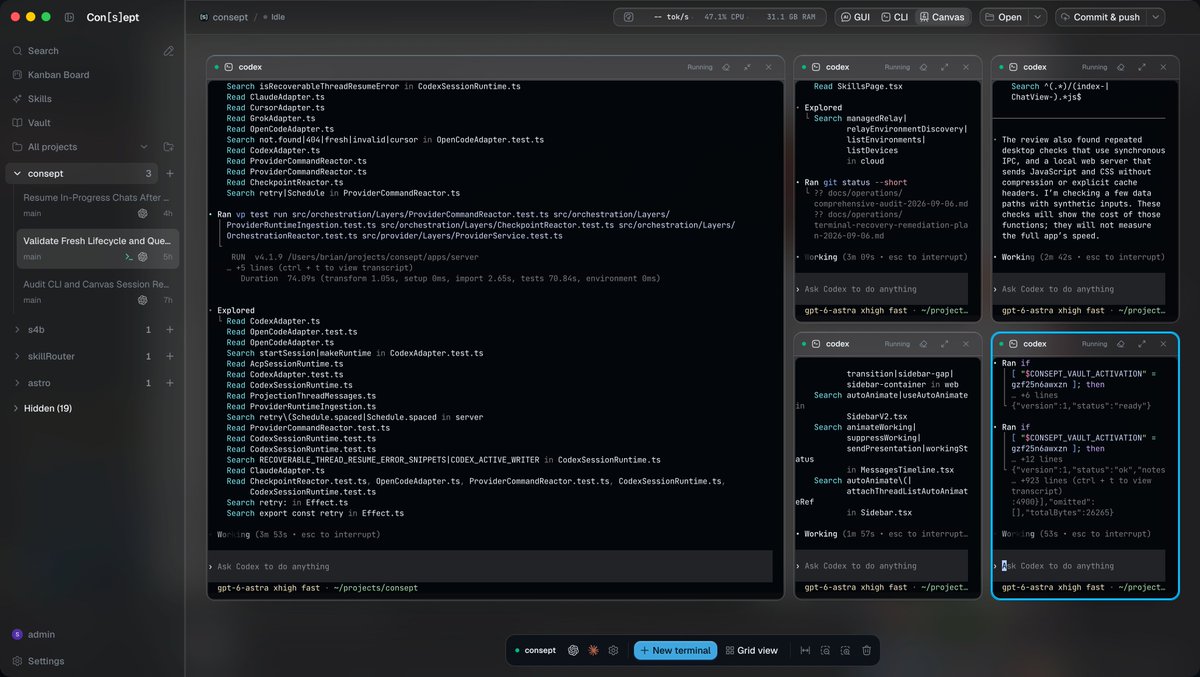Click the Ask Codex prompt in top-right terminal
The image size is (1200, 677).
(x=1079, y=289)
